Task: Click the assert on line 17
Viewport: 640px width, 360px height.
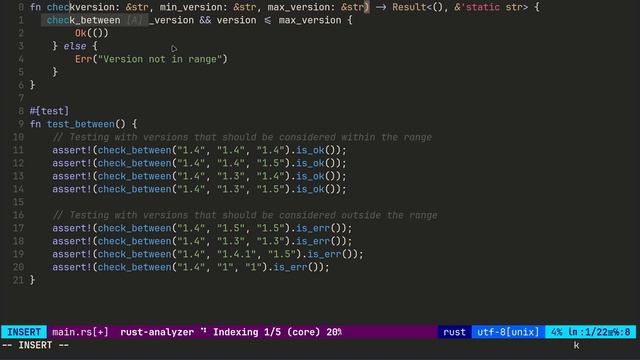Action: [202, 228]
